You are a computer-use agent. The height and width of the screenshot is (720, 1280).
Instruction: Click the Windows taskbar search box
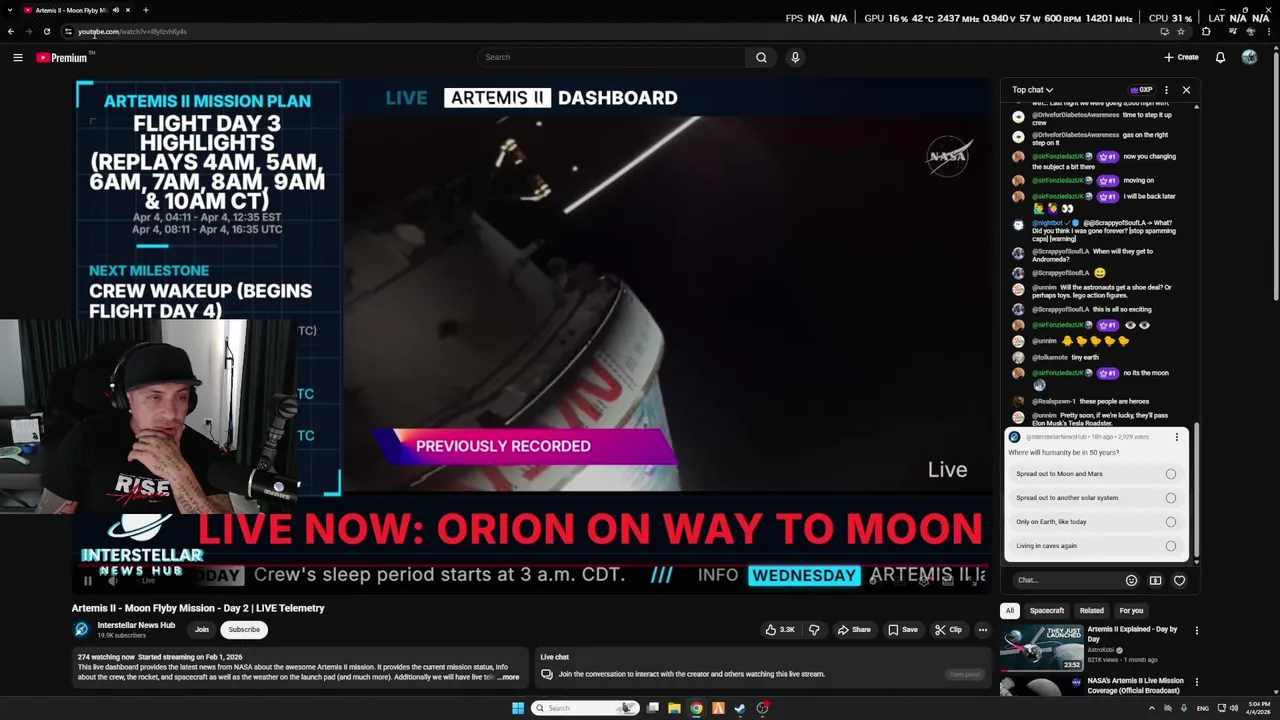click(x=586, y=708)
